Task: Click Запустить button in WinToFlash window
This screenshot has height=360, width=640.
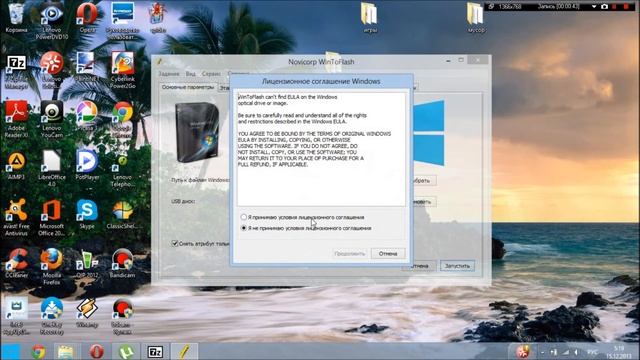Action: pyautogui.click(x=457, y=266)
